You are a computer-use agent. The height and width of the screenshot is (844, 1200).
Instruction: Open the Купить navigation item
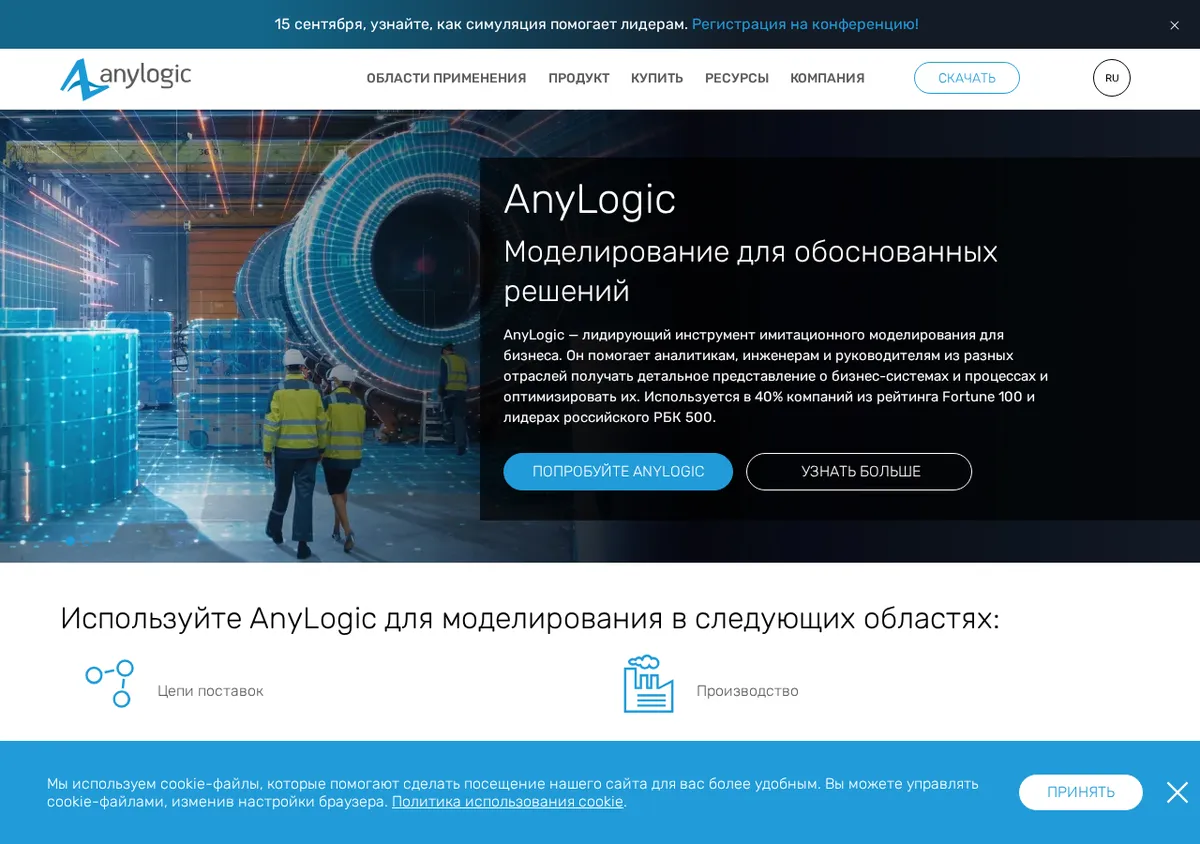pyautogui.click(x=657, y=78)
